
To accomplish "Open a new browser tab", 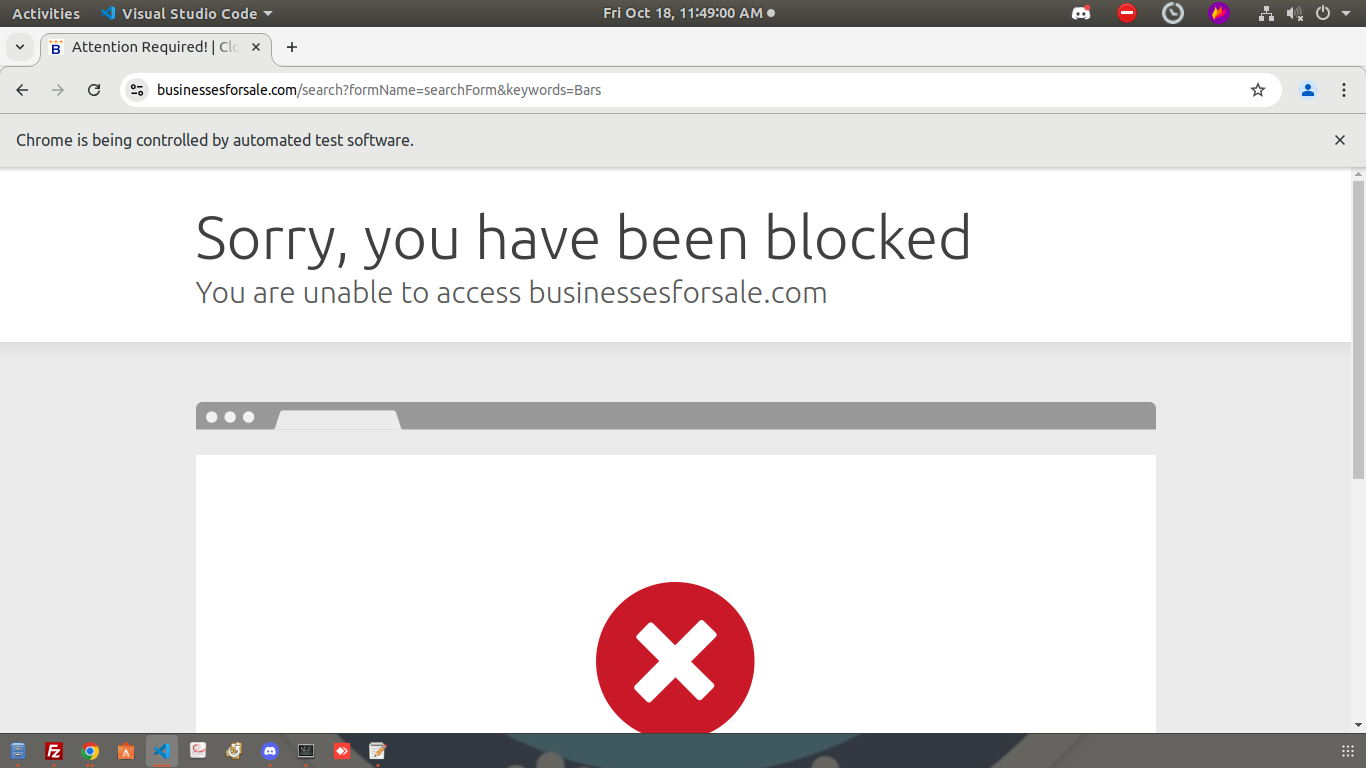I will click(292, 47).
